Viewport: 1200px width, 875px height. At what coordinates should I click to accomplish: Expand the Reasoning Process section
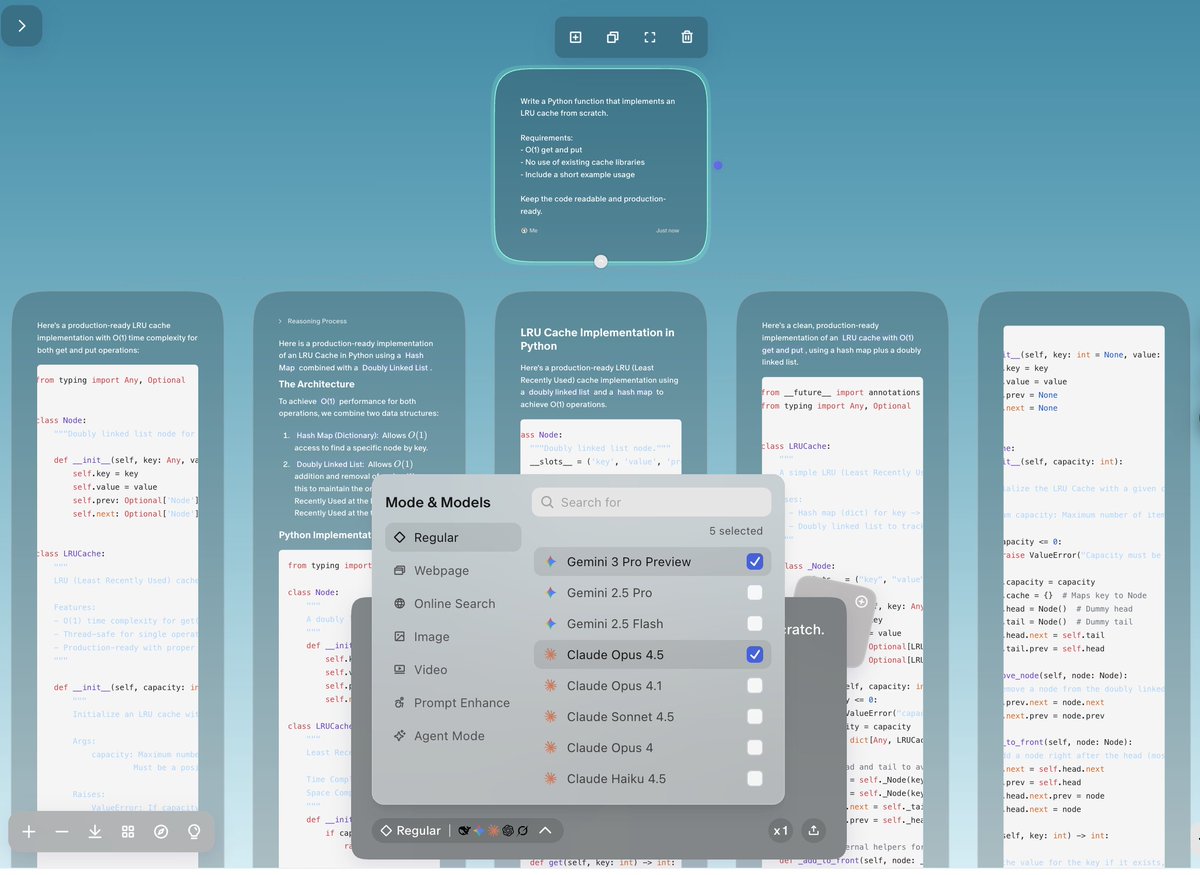click(x=313, y=321)
